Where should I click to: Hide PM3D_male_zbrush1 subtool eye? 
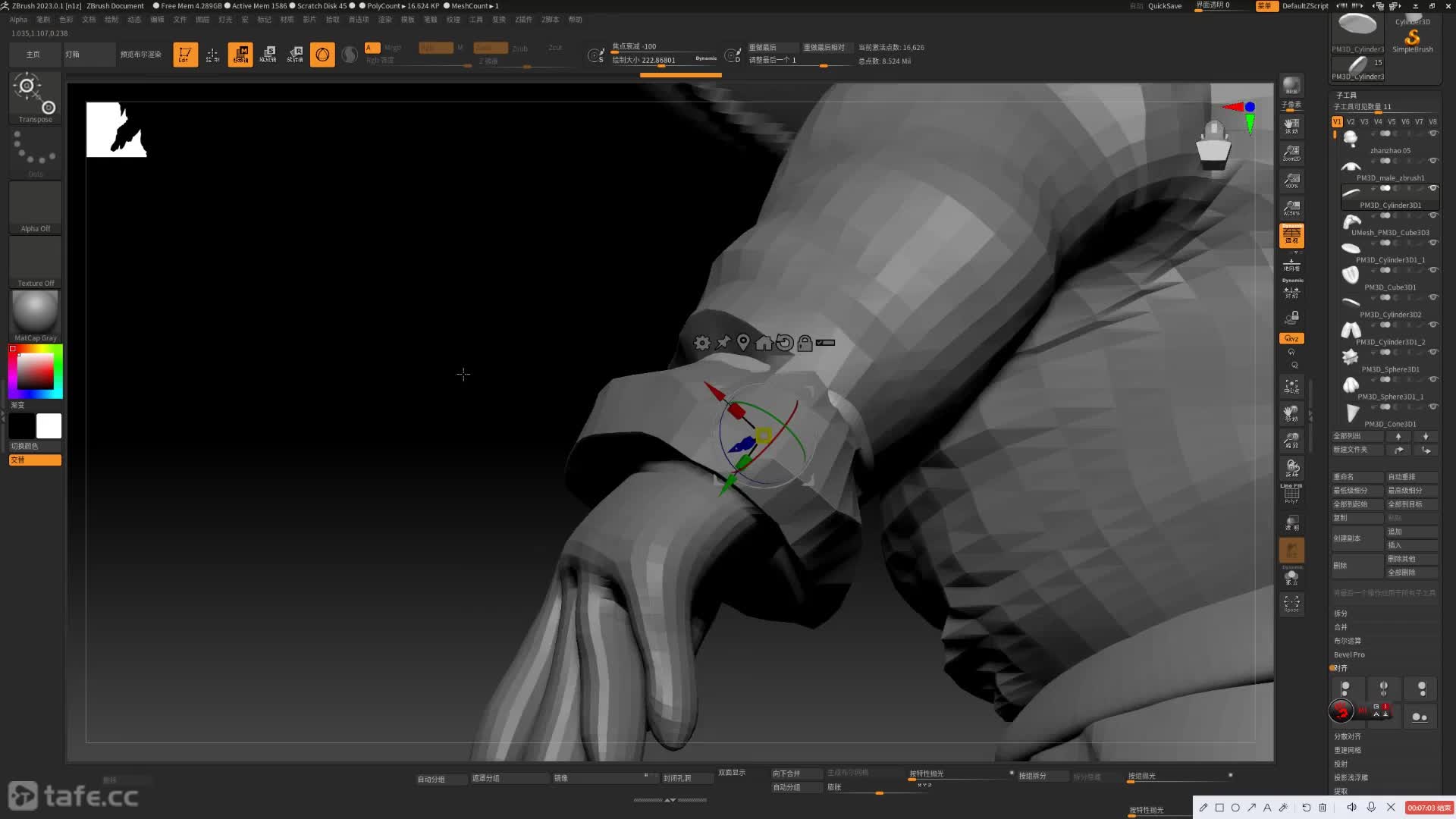(1433, 161)
